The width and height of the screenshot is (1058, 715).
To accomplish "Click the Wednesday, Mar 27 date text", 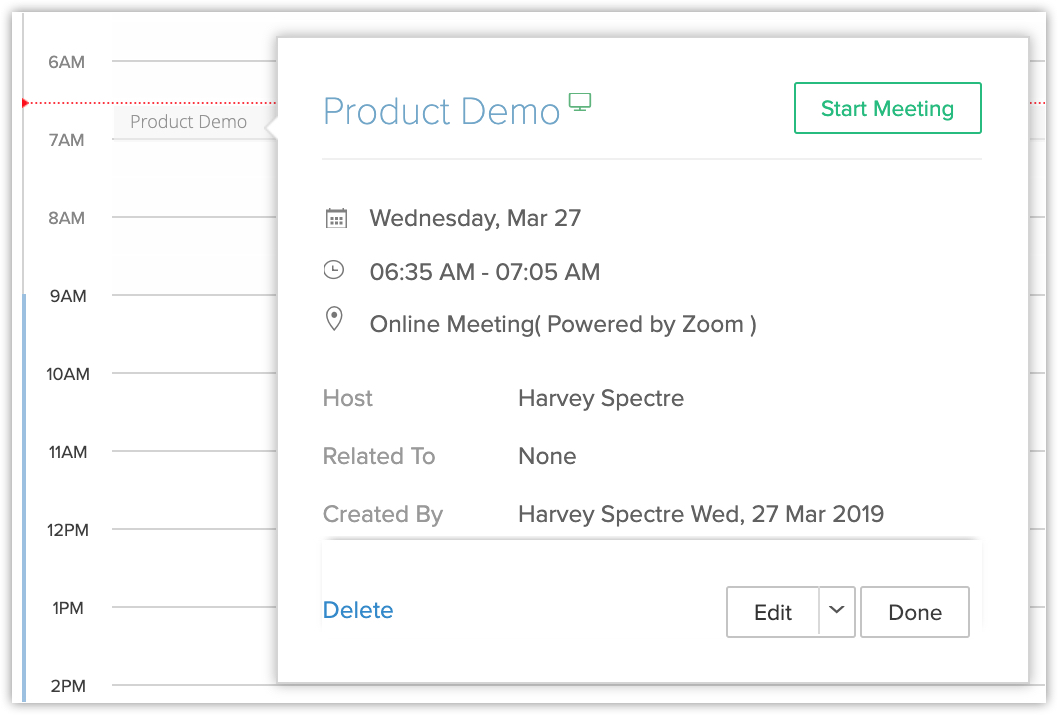I will click(x=475, y=218).
